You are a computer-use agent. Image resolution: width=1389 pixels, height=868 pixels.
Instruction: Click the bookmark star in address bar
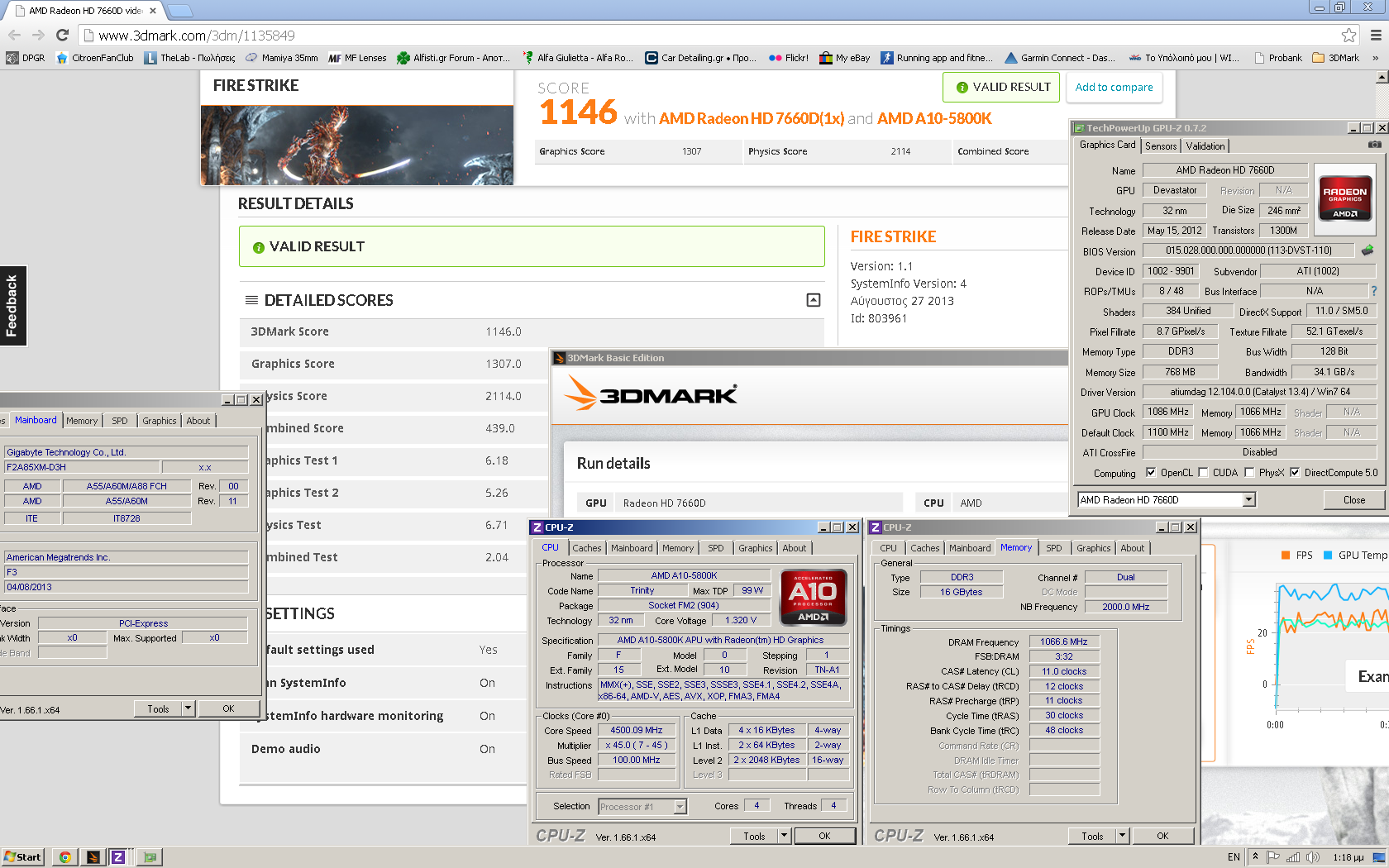tap(1348, 35)
